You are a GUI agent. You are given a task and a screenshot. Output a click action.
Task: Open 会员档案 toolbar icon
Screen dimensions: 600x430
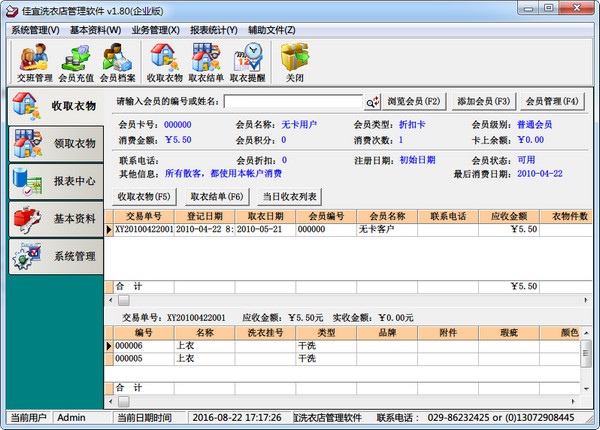click(117, 63)
